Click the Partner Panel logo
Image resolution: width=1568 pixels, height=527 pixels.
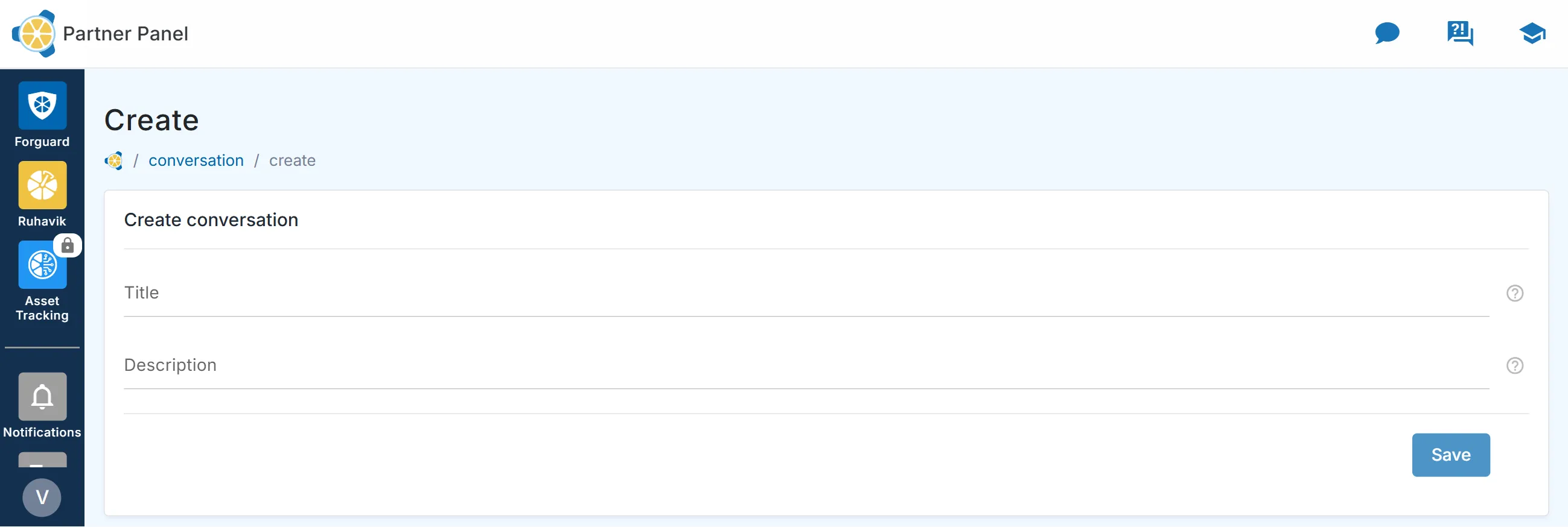(x=34, y=33)
